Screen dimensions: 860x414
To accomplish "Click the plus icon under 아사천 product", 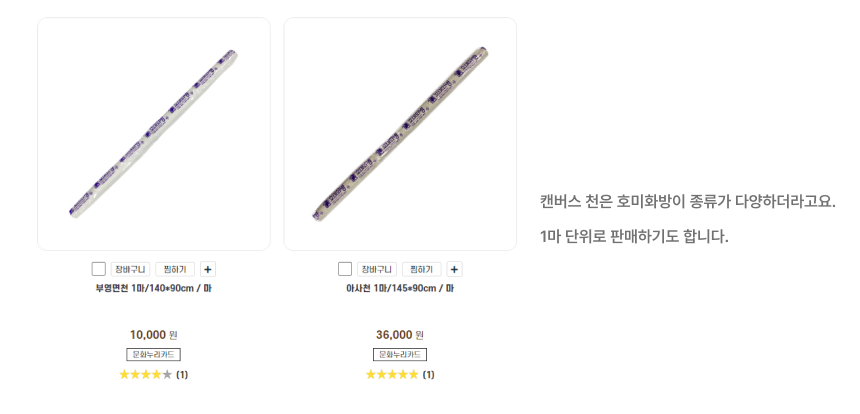I will coord(454,269).
